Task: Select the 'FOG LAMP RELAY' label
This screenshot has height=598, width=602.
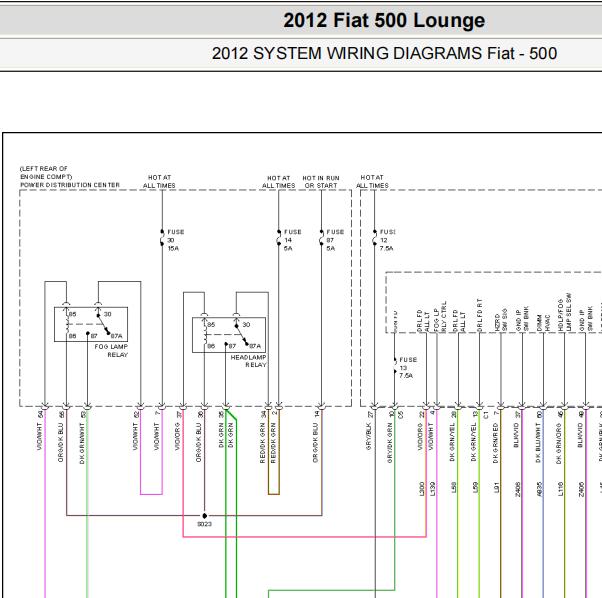Action: [111, 350]
